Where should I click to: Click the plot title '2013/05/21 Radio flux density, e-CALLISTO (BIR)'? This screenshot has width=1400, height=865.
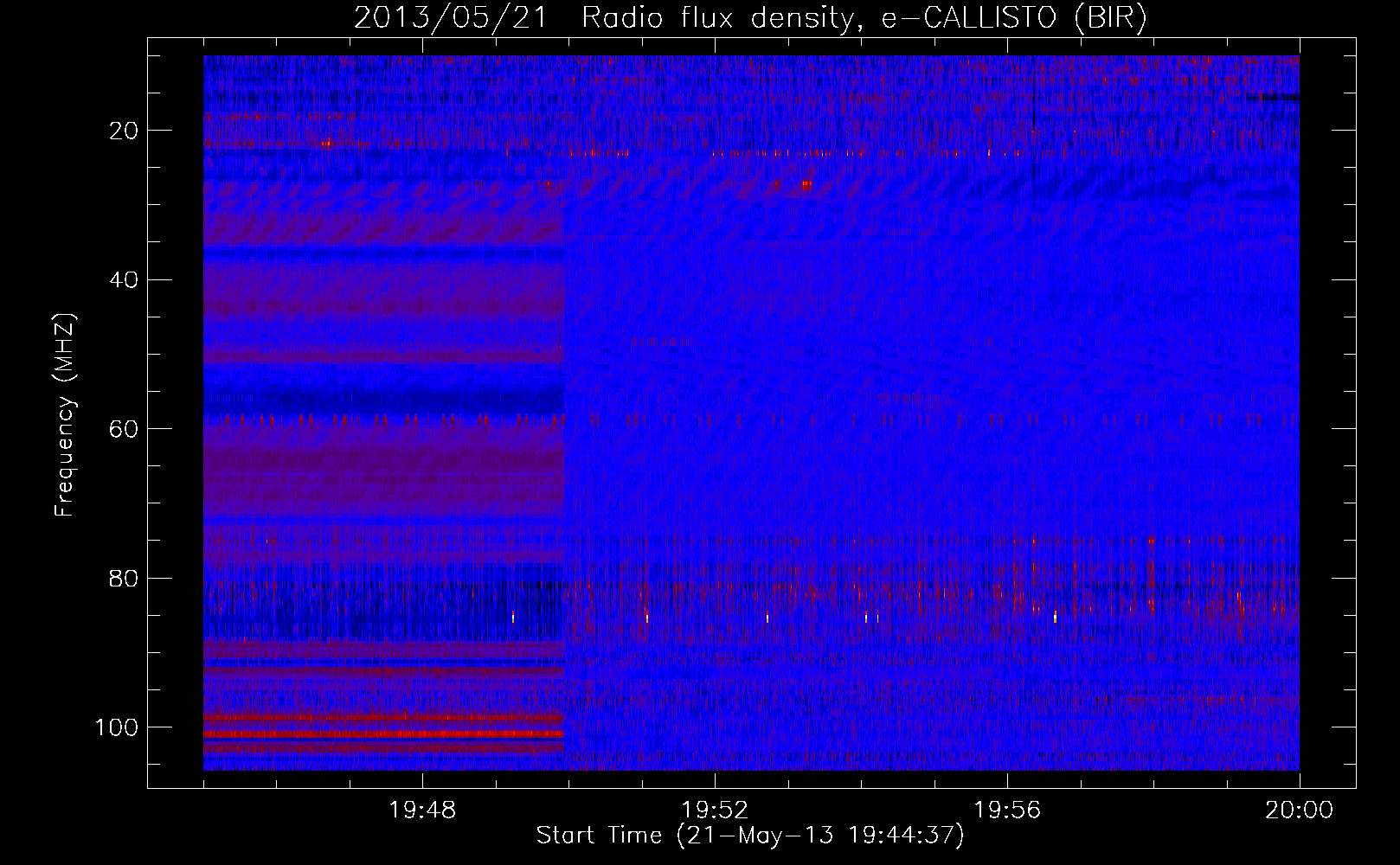[750, 18]
